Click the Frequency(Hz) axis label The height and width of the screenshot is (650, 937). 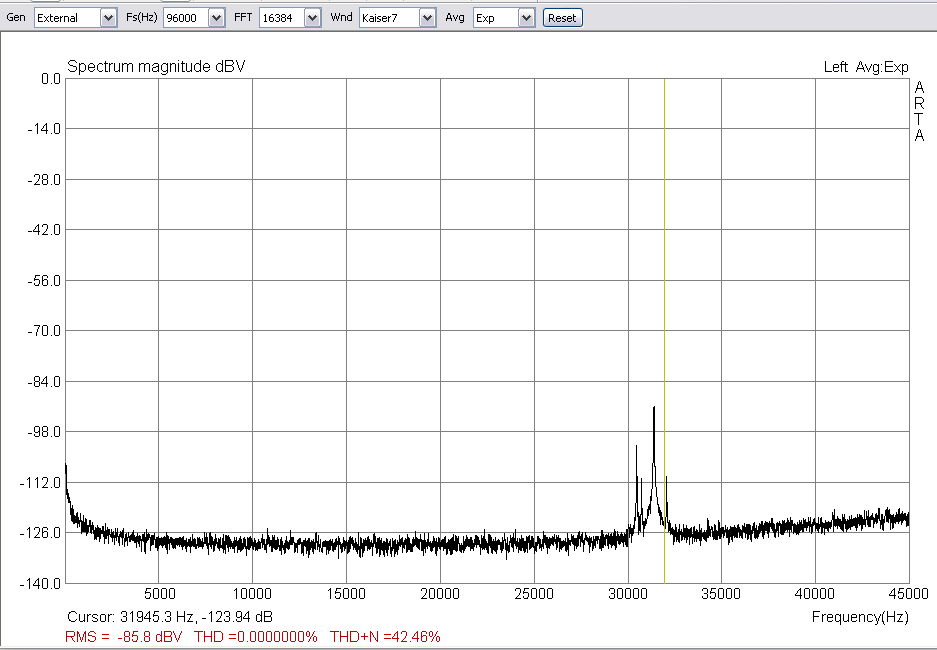tap(860, 617)
